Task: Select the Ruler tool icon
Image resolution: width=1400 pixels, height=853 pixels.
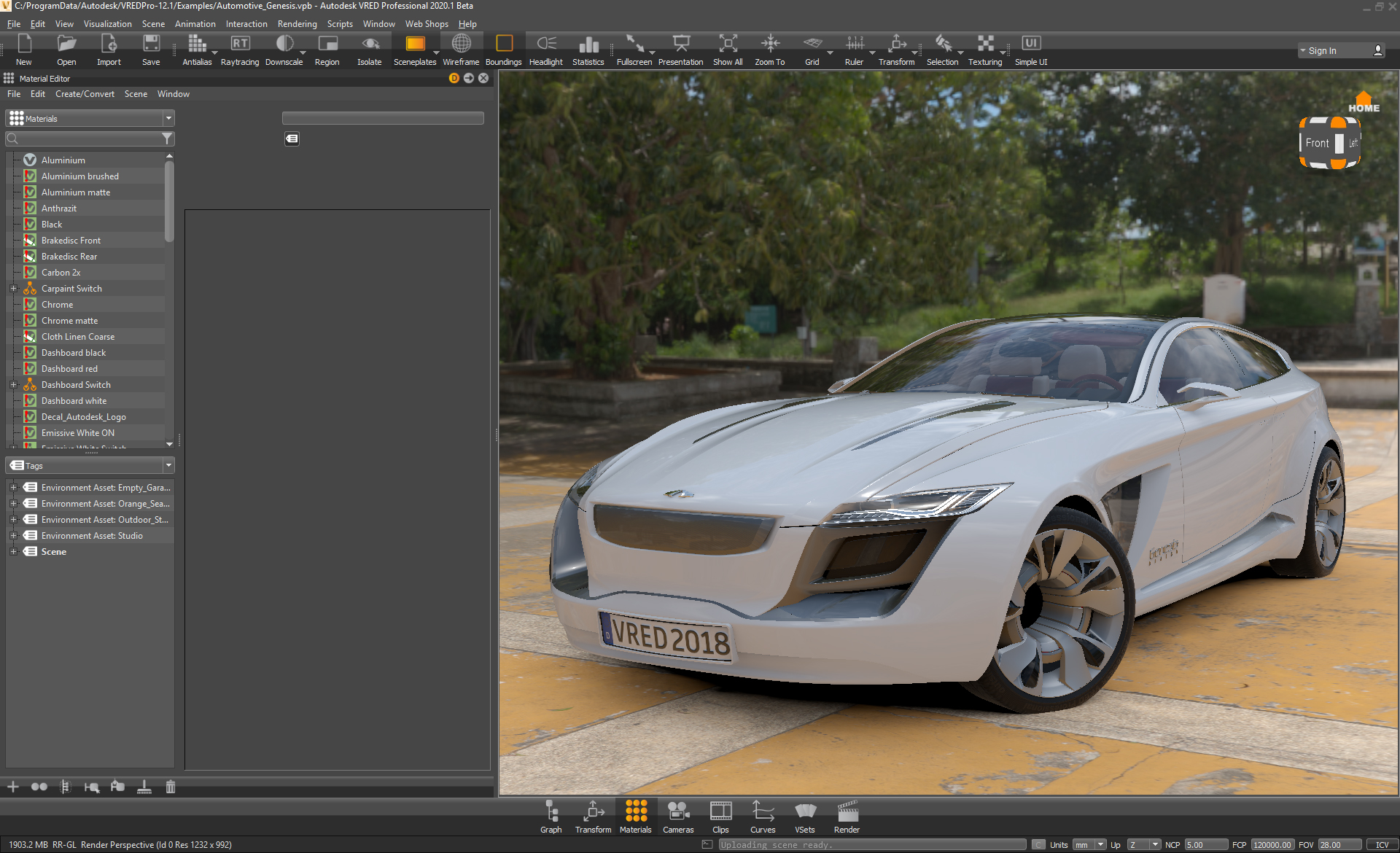Action: [856, 45]
